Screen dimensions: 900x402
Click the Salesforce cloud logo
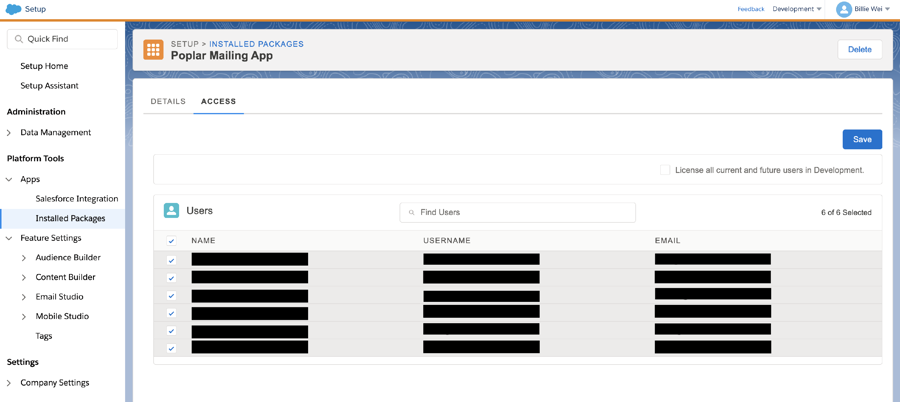click(13, 9)
